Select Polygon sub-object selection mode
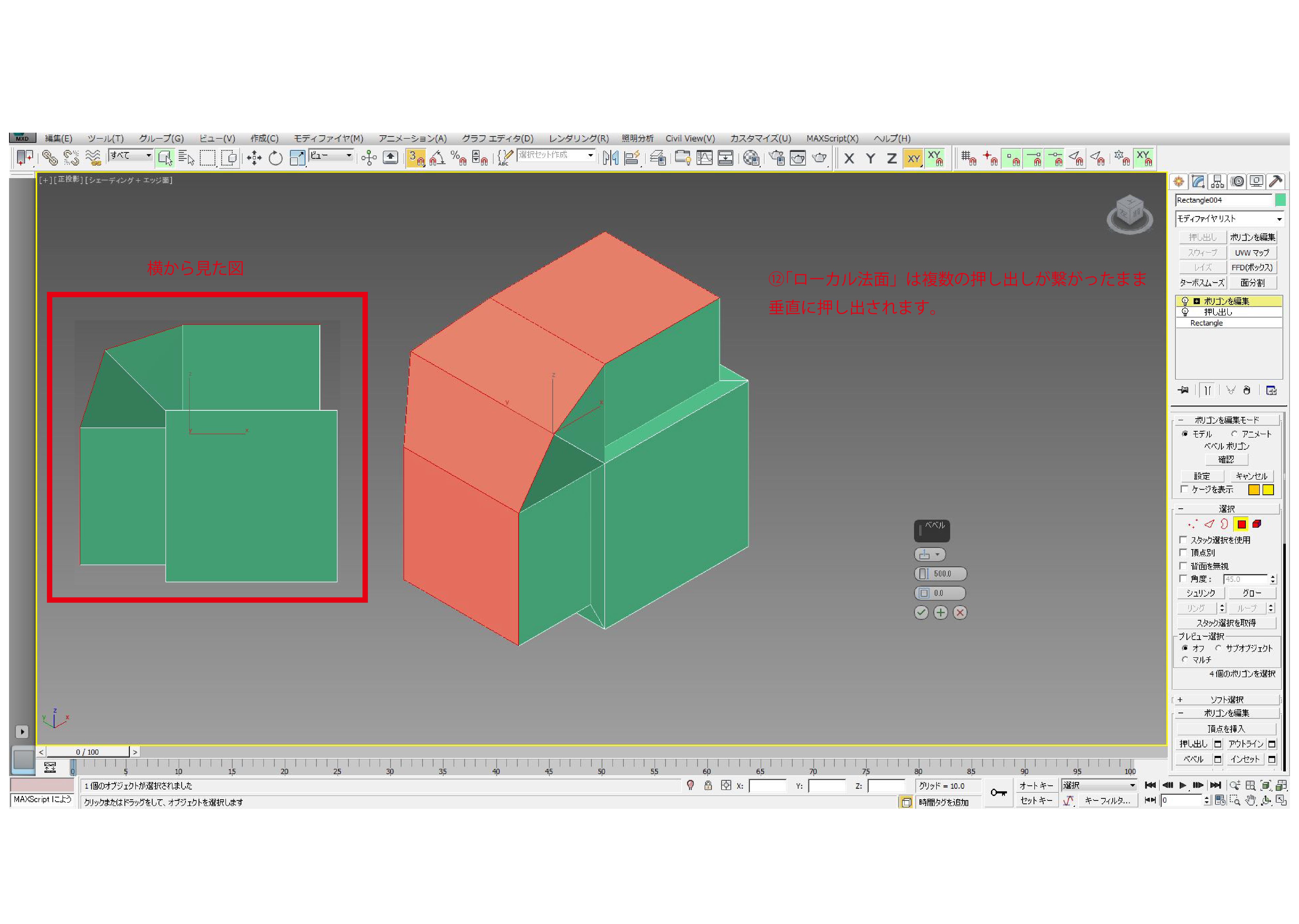Viewport: 1299px width, 924px height. pos(1241,525)
